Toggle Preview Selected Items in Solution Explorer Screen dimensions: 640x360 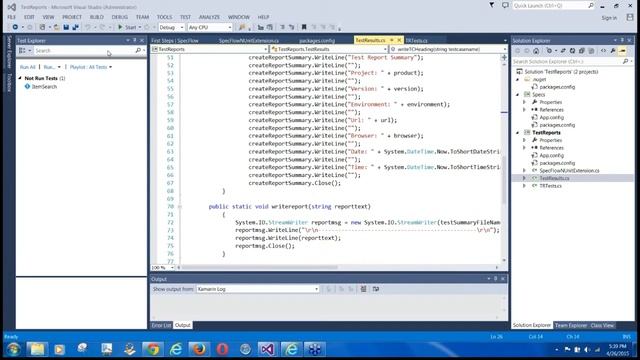pos(622,51)
